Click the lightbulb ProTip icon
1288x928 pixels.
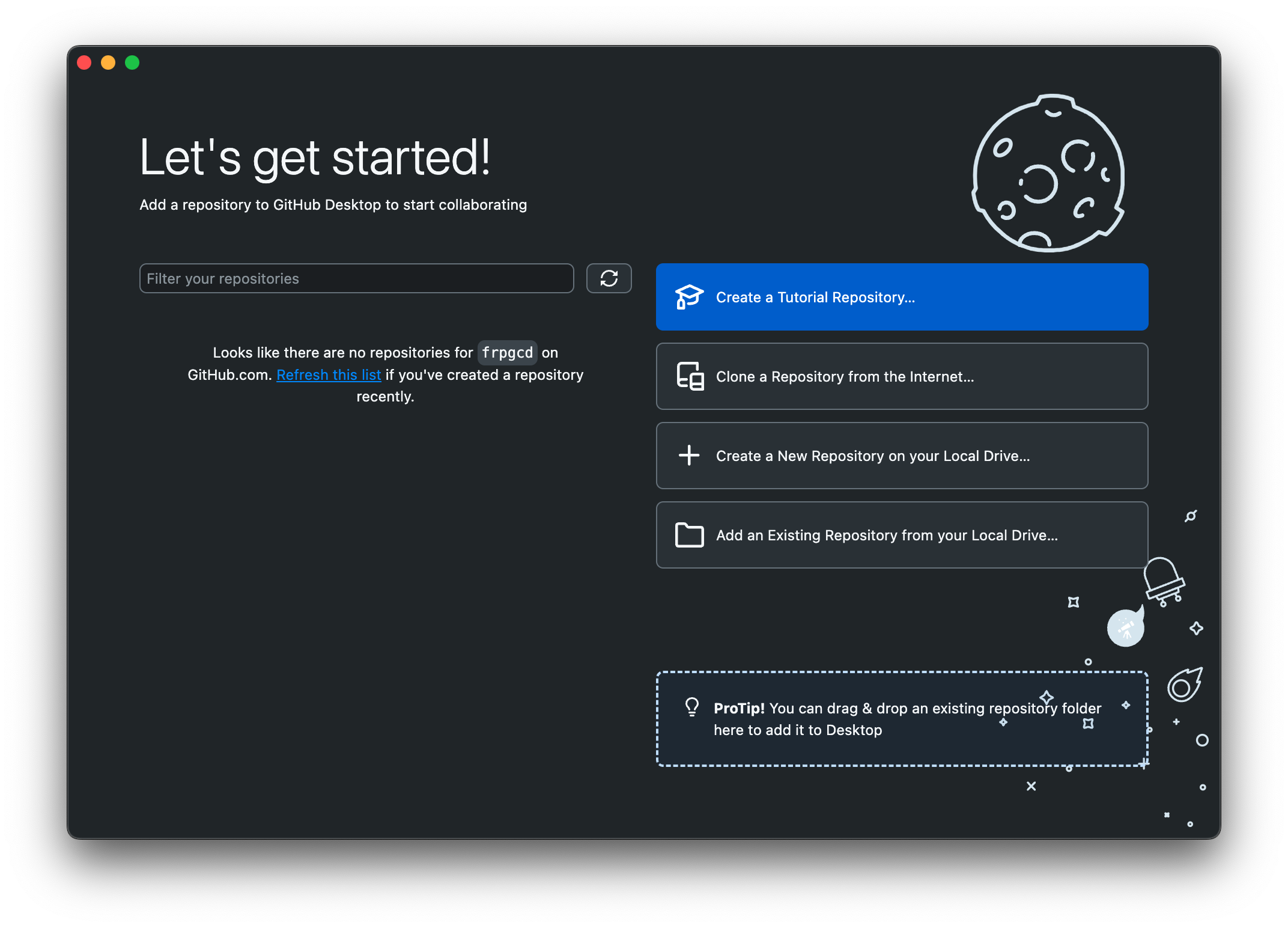click(x=692, y=707)
